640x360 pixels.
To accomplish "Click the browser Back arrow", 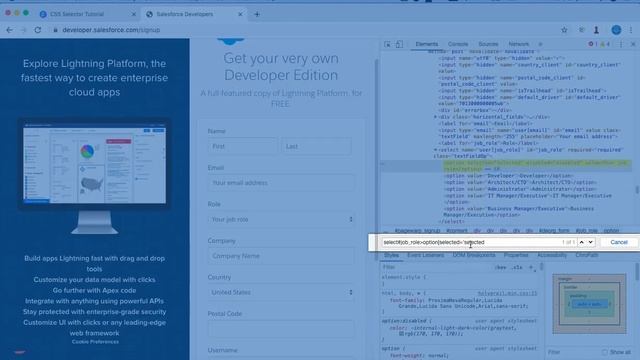I will [x=9, y=30].
